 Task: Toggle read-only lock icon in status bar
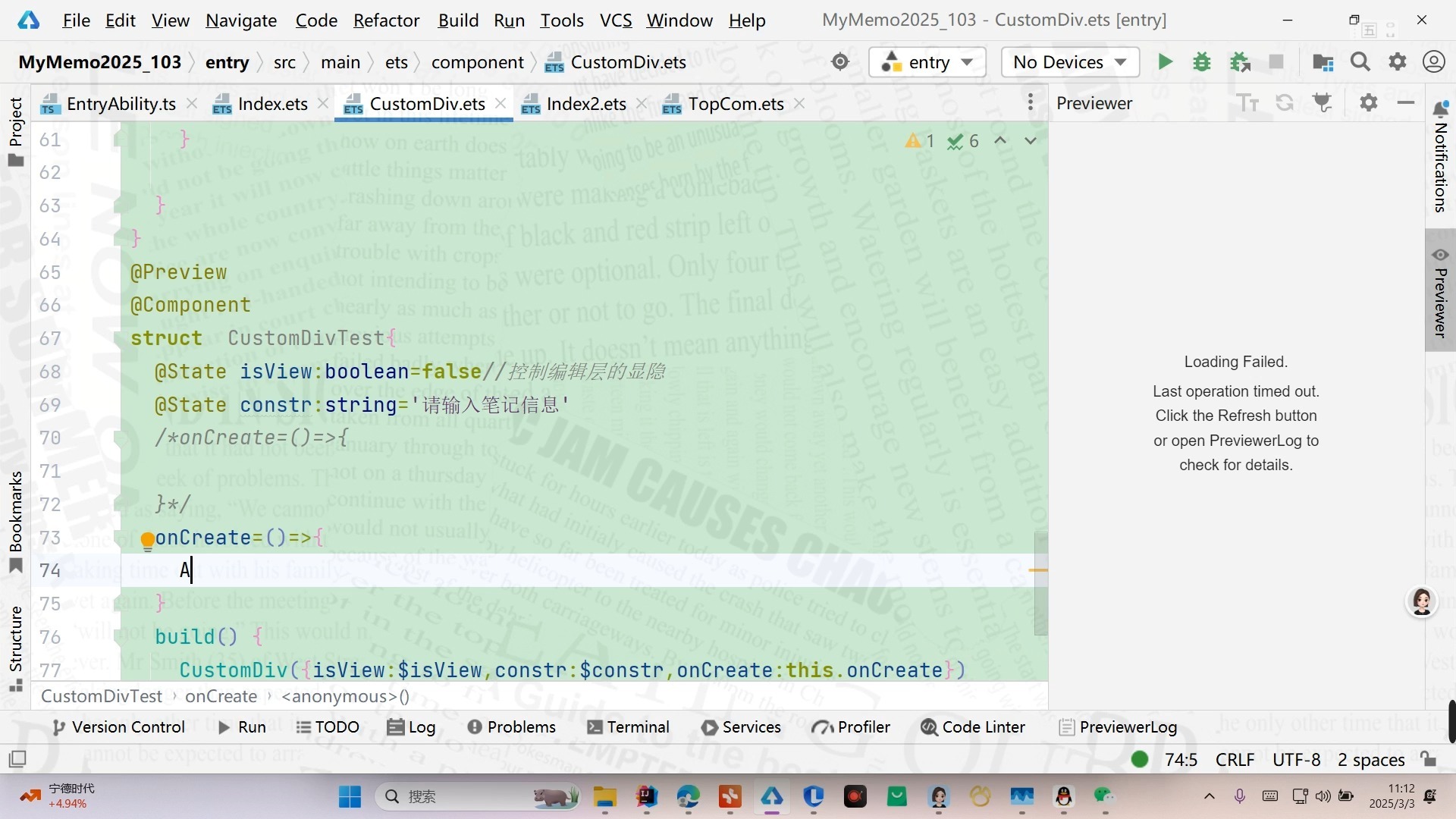click(1428, 759)
